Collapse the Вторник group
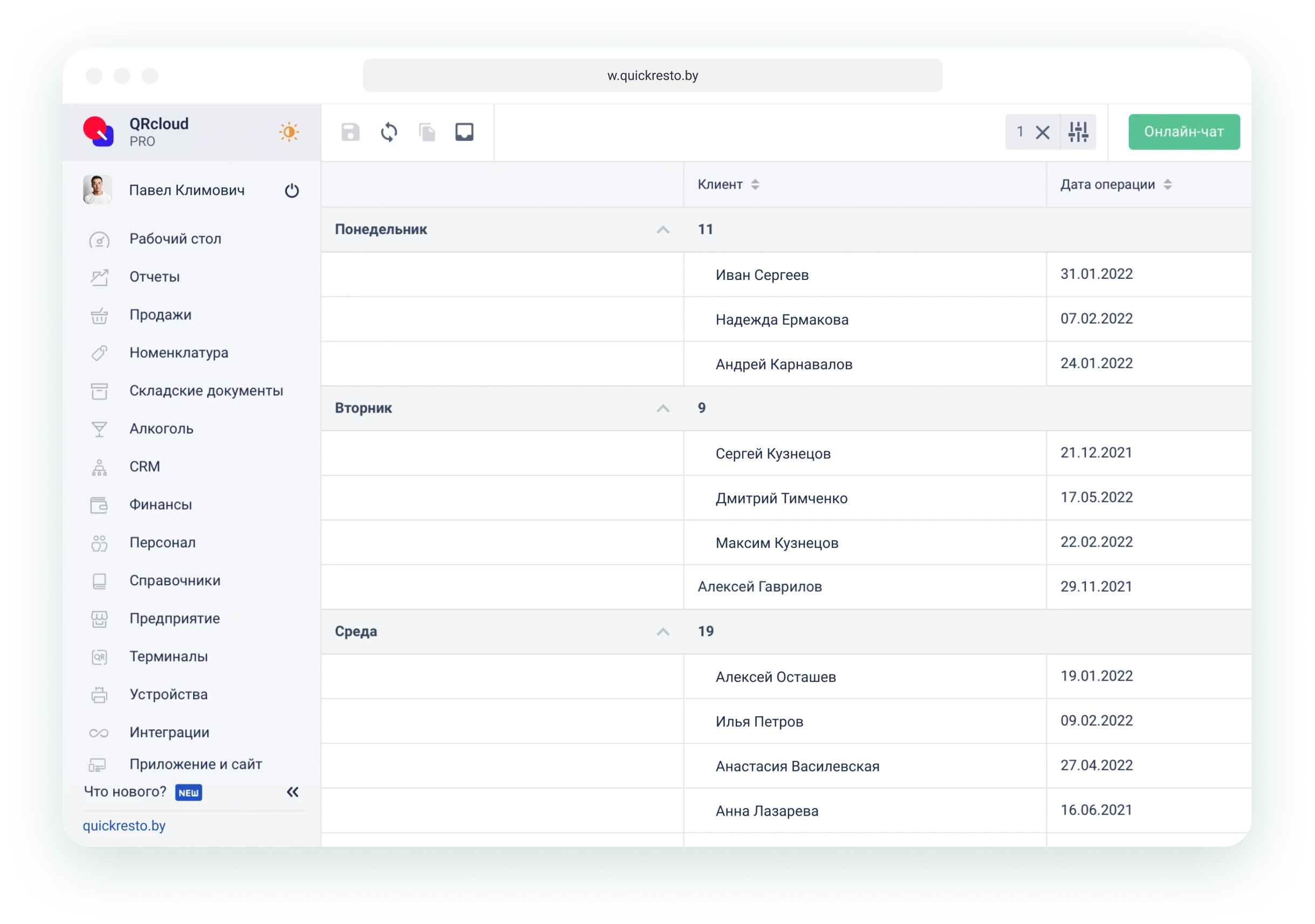Viewport: 1315px width, 924px height. 663,408
